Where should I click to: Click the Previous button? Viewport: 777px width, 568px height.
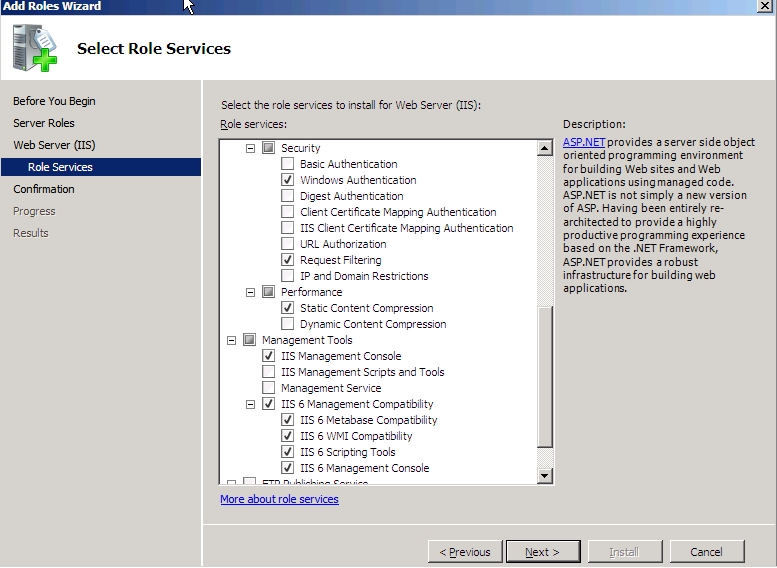465,552
